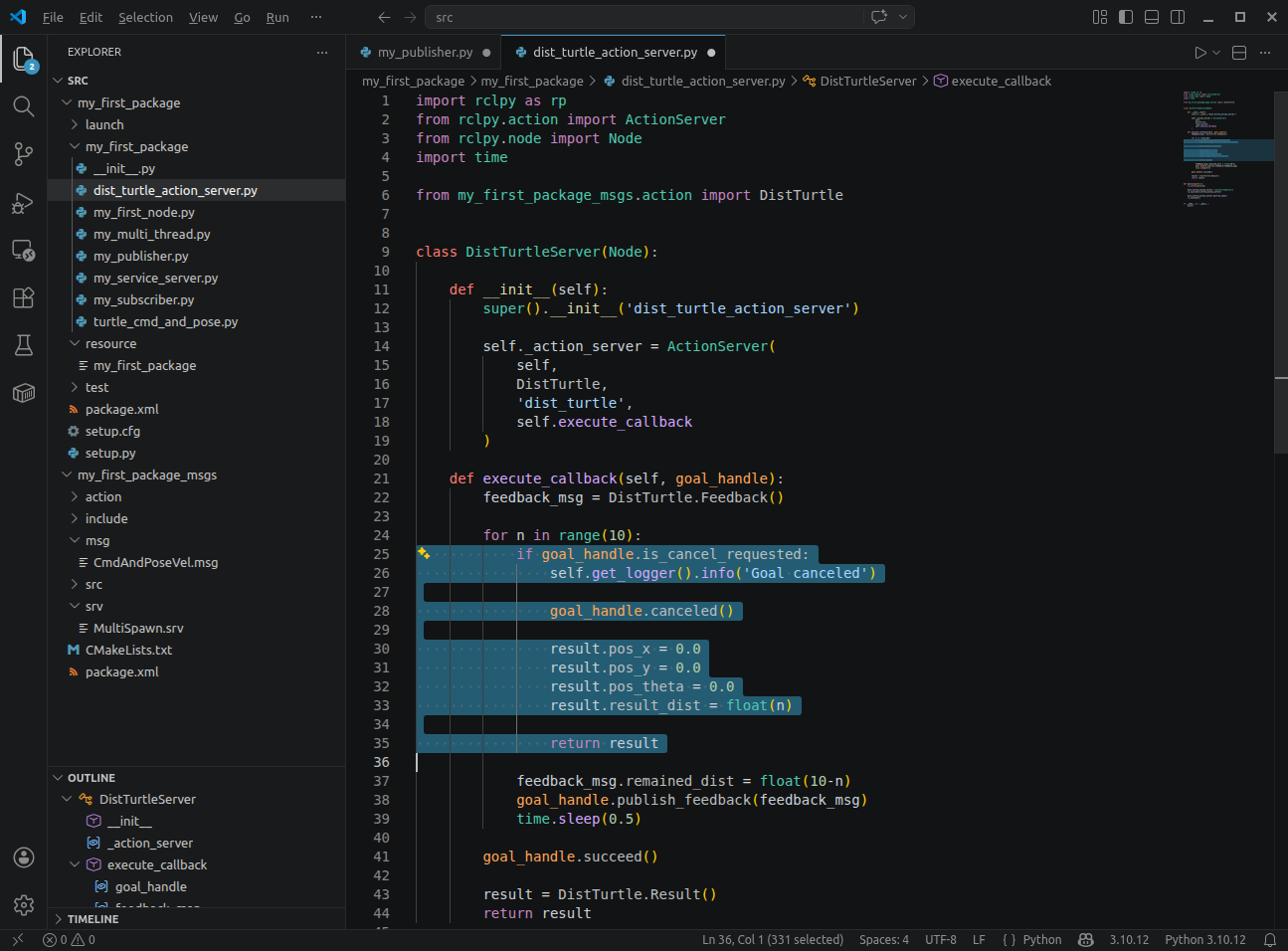Open the Remote Explorer icon
Image resolution: width=1288 pixels, height=951 pixels.
click(x=24, y=250)
